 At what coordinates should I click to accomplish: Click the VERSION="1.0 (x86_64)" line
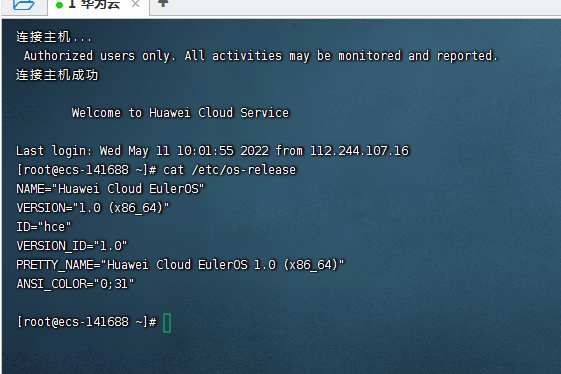tap(93, 208)
